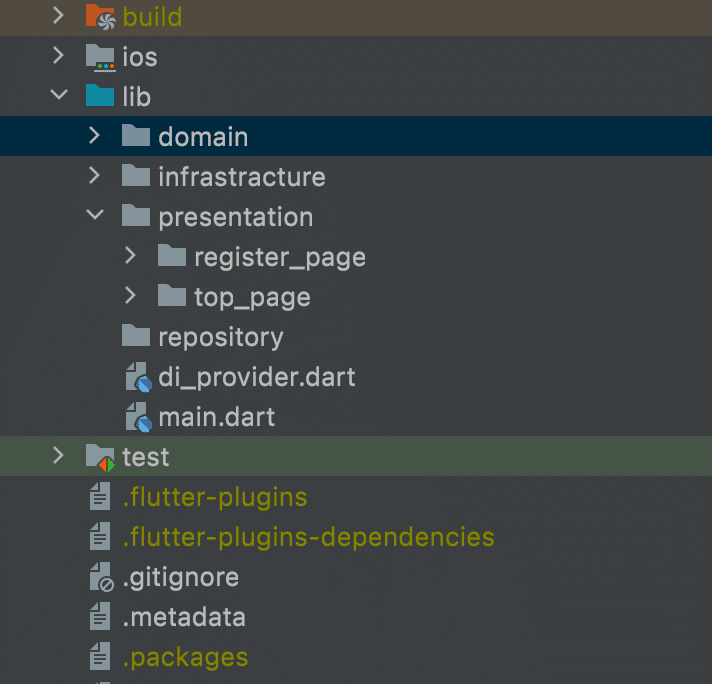Click the teal lib folder icon
Viewport: 712px width, 684px height.
[x=100, y=95]
